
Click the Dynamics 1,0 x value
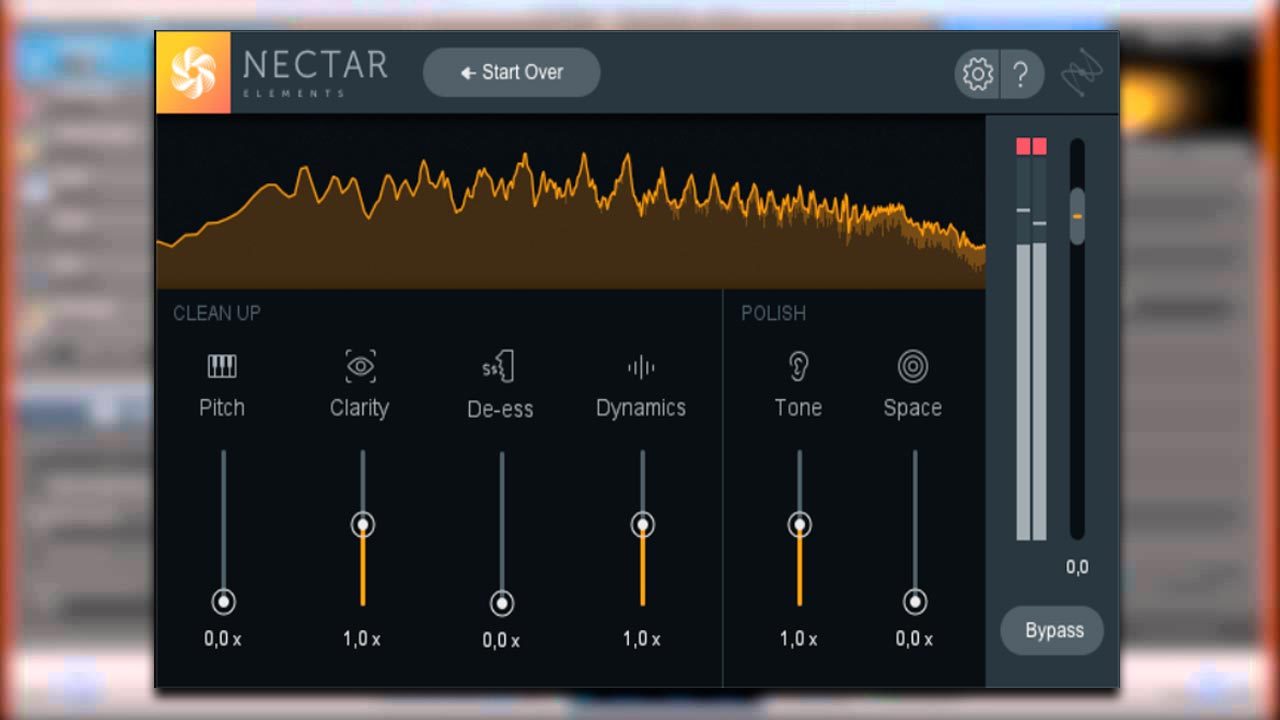click(x=642, y=639)
